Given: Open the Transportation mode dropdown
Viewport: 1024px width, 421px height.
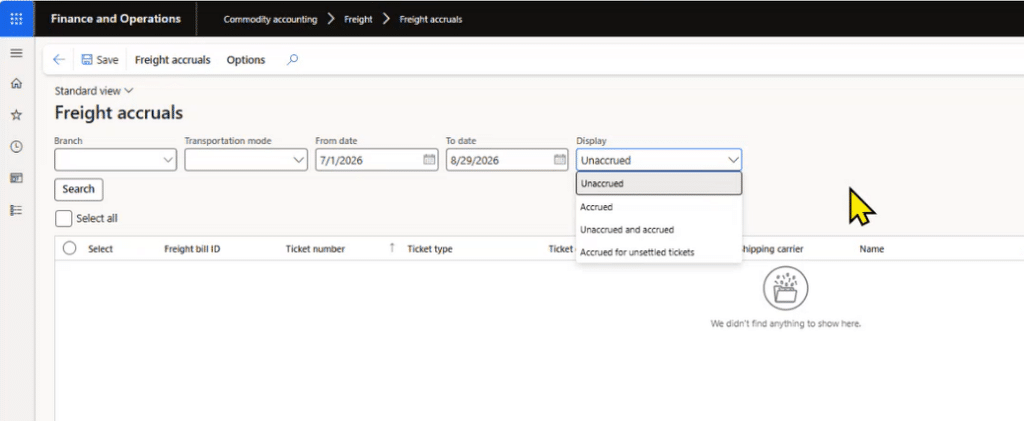Looking at the screenshot, I should click(x=246, y=160).
